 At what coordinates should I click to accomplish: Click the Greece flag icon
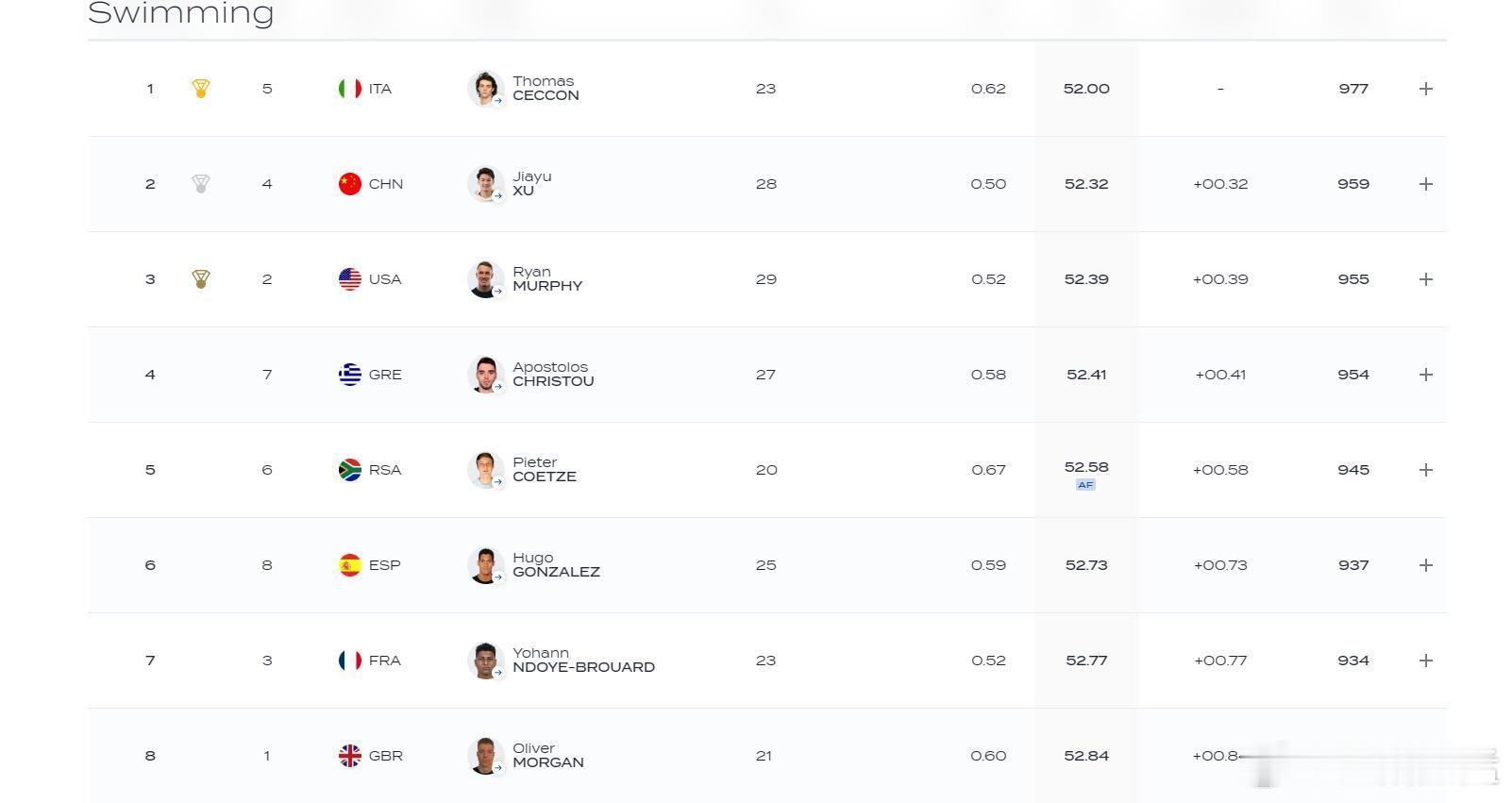[350, 375]
